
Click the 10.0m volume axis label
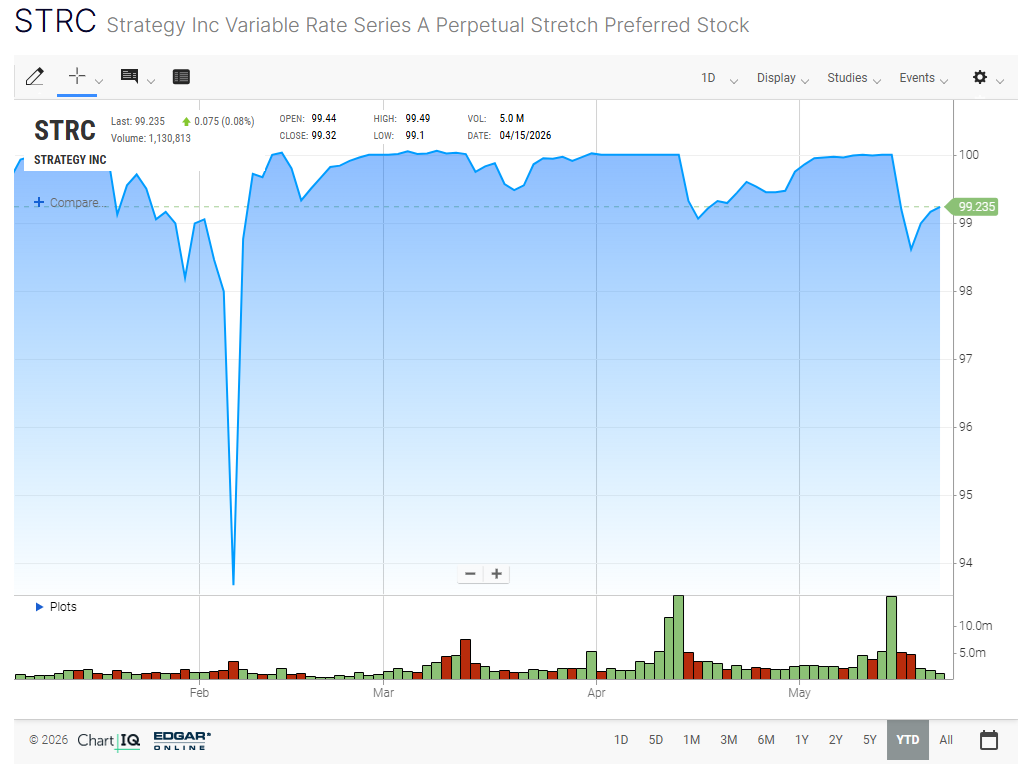pyautogui.click(x=976, y=626)
